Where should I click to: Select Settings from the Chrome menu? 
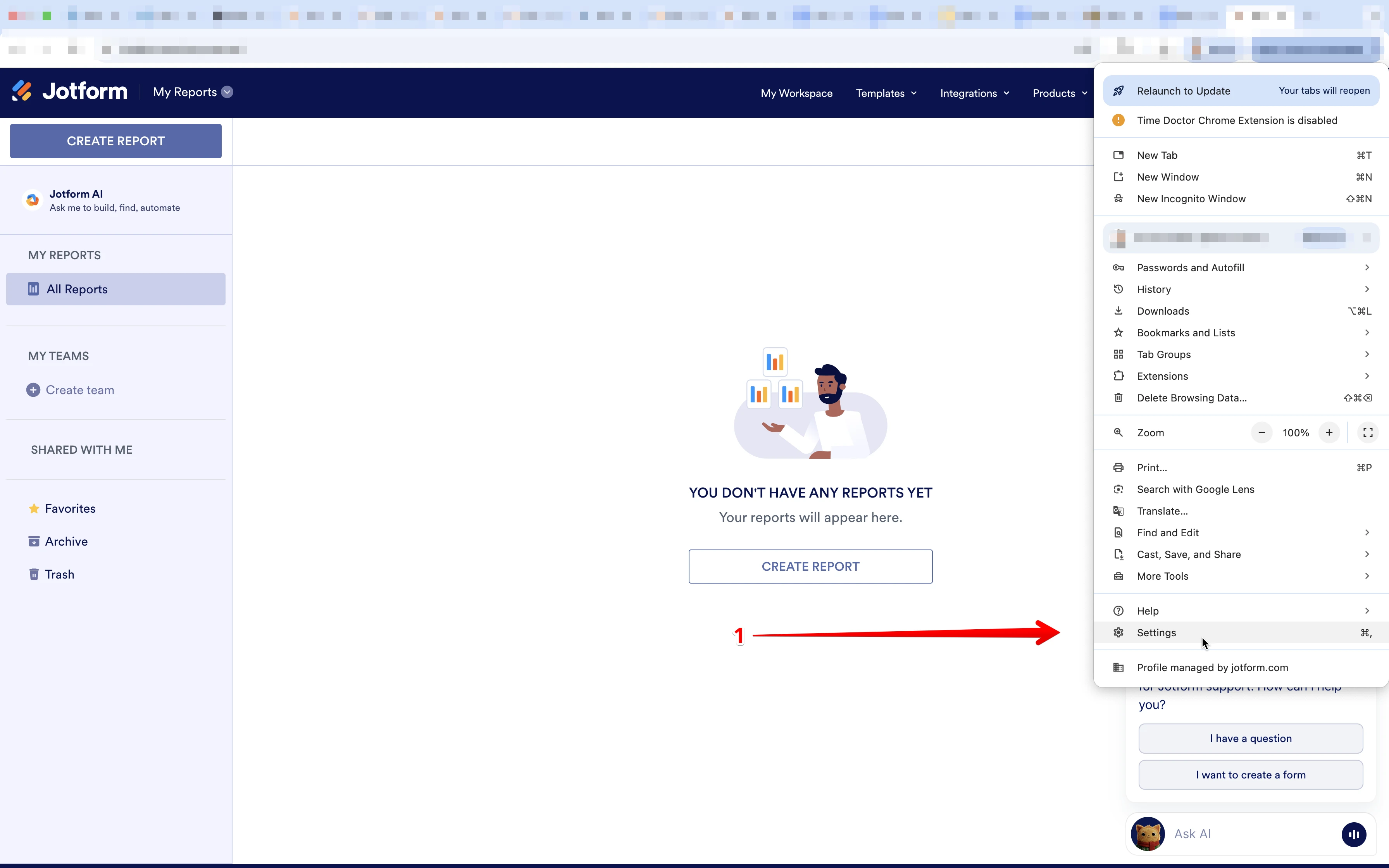(1156, 632)
